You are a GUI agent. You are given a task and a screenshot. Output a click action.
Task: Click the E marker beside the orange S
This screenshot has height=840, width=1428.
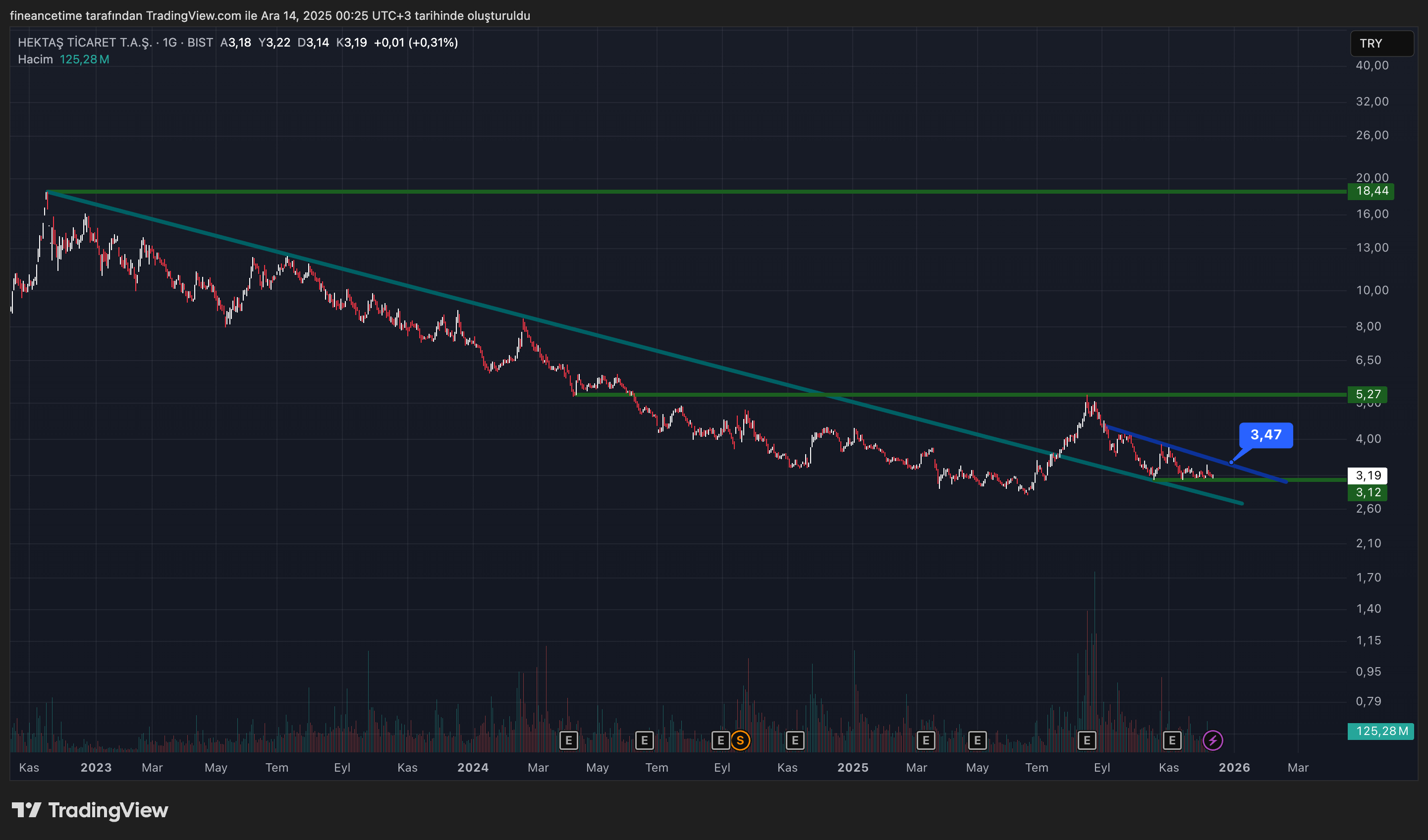(720, 740)
